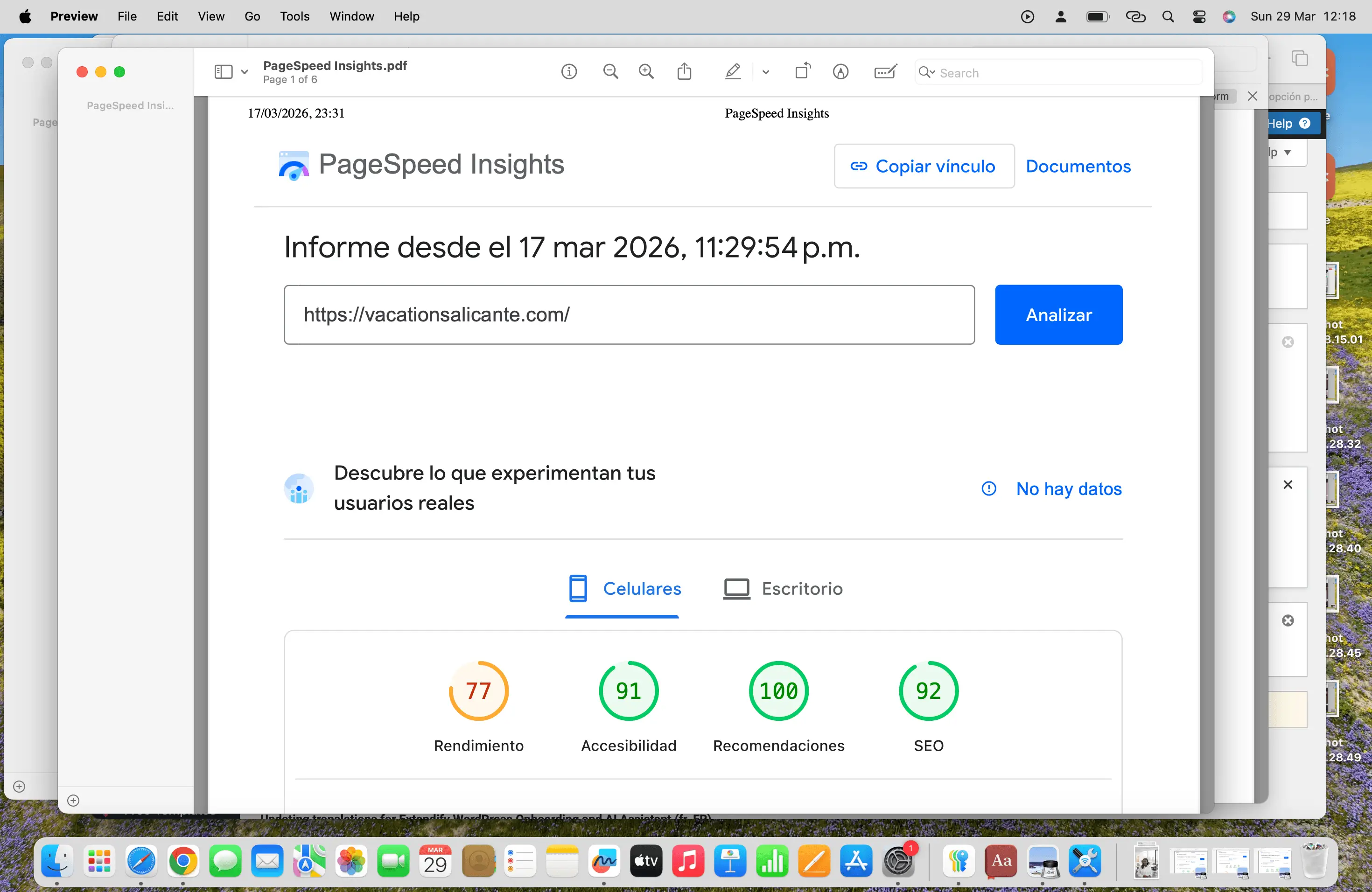
Task: Click the 77 Rendimiento score gauge
Action: point(478,690)
